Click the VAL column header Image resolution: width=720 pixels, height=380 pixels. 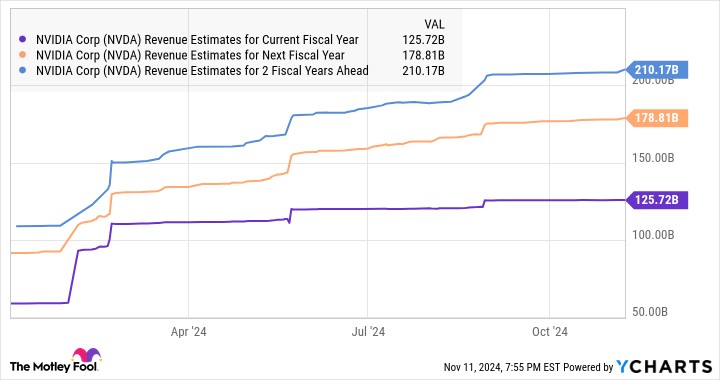[434, 24]
